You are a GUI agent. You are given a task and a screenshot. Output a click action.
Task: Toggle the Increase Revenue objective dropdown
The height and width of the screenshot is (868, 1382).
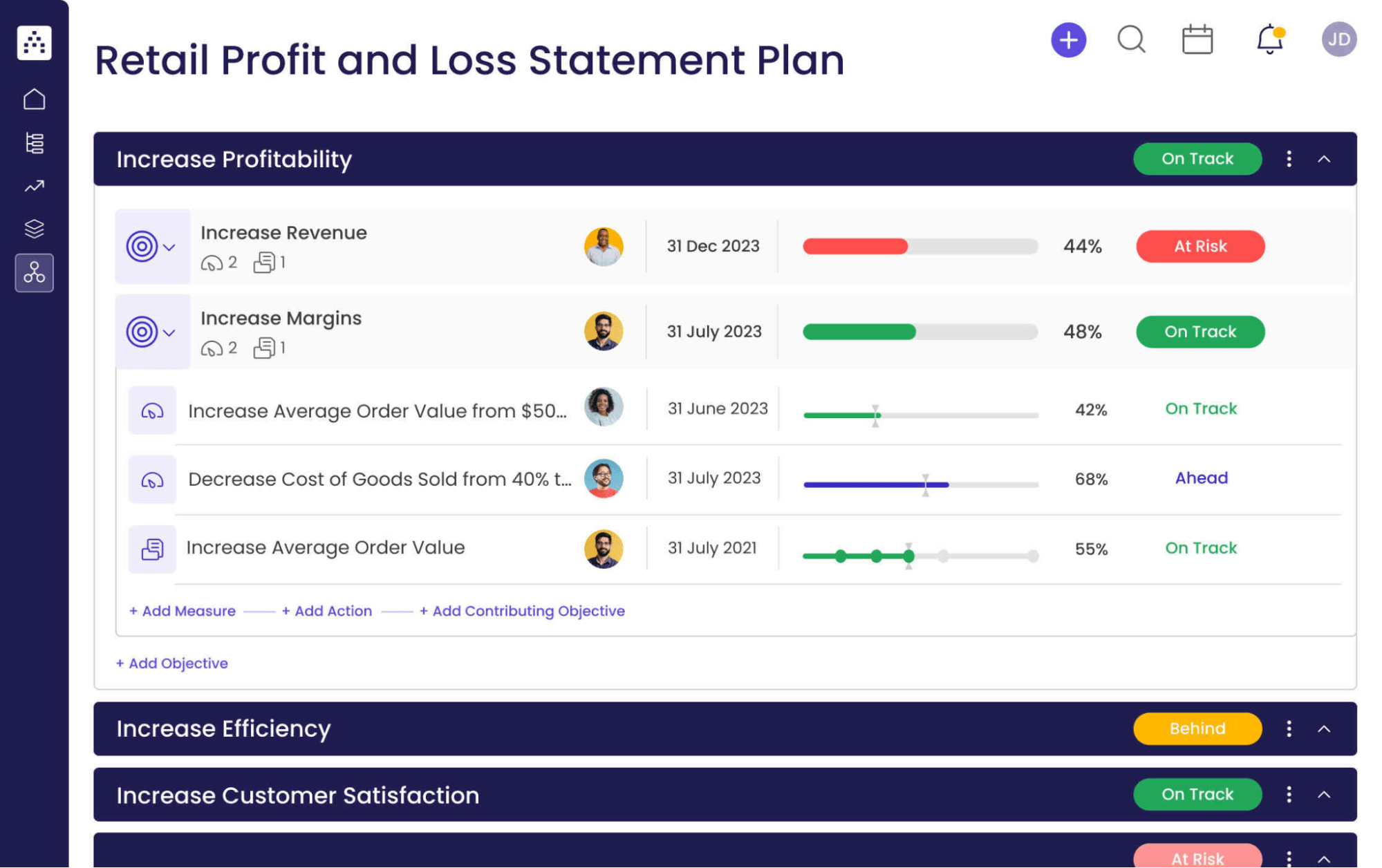pos(170,245)
